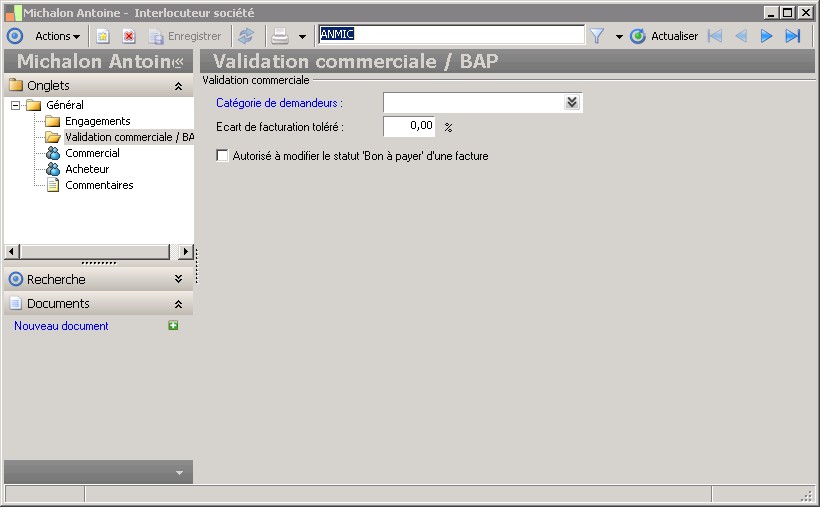Collapse the left panel with double chevron
The height and width of the screenshot is (507, 820).
click(x=178, y=62)
